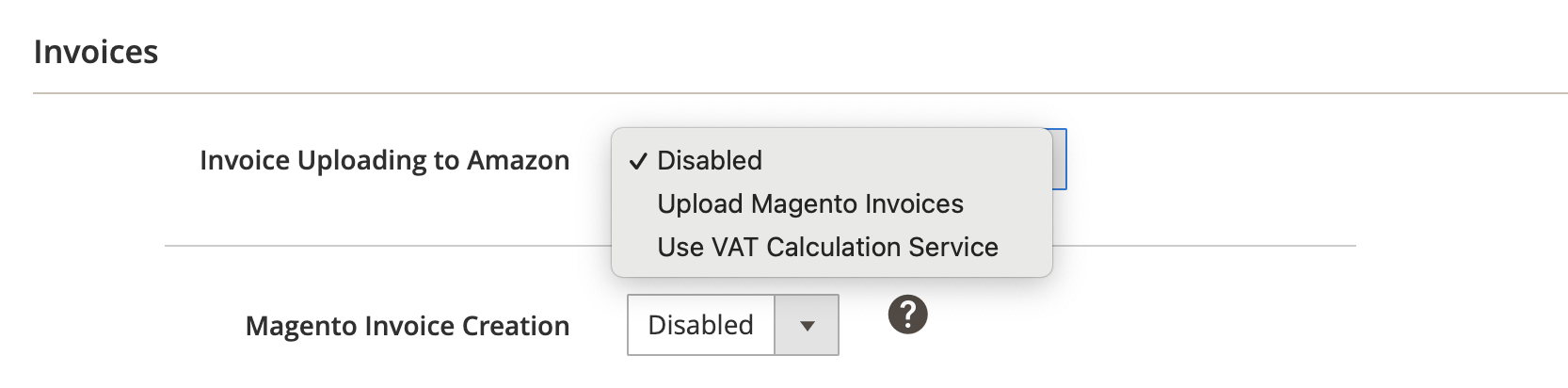Choose Upload Magento Invoices option
Viewport: 1568px width, 388px height.
(809, 204)
